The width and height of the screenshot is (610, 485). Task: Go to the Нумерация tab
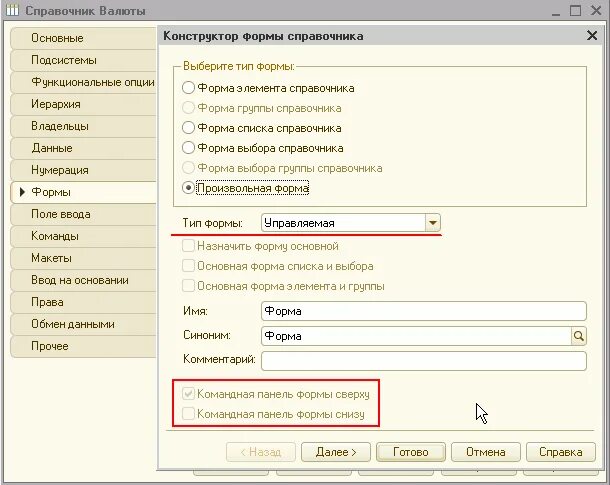click(83, 170)
